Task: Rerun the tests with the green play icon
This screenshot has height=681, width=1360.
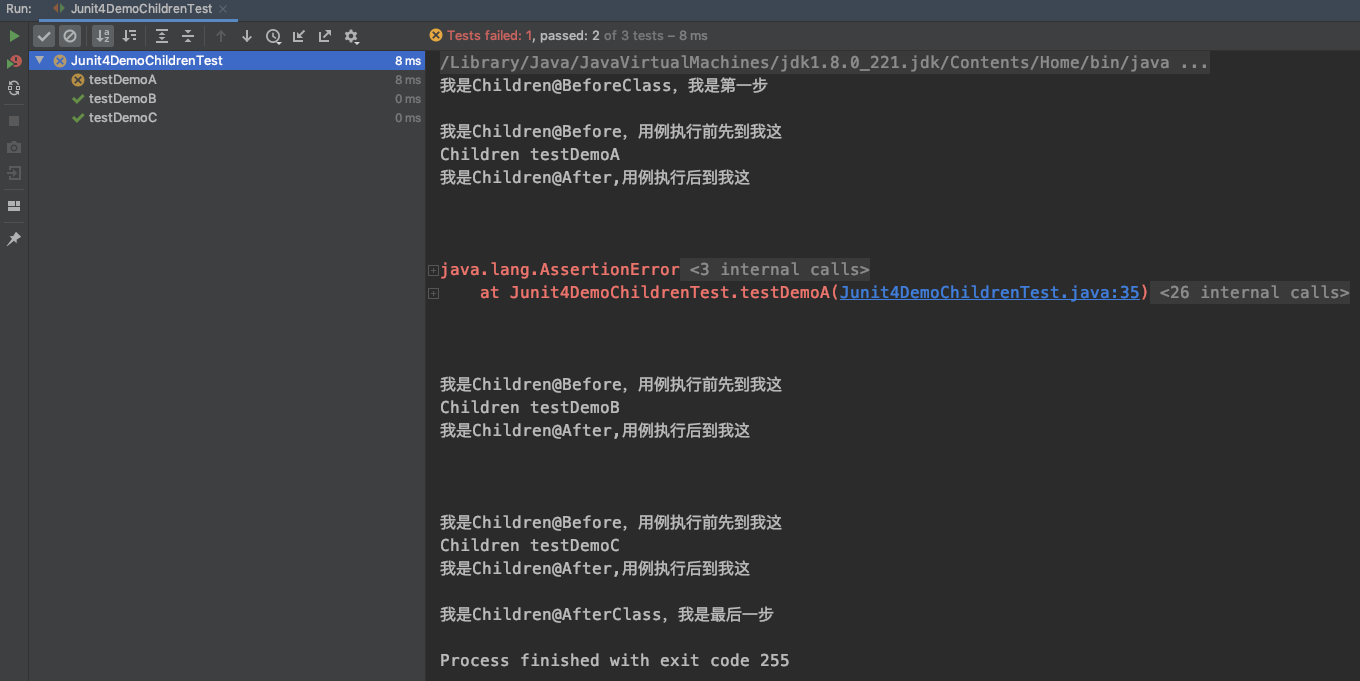Action: [14, 36]
